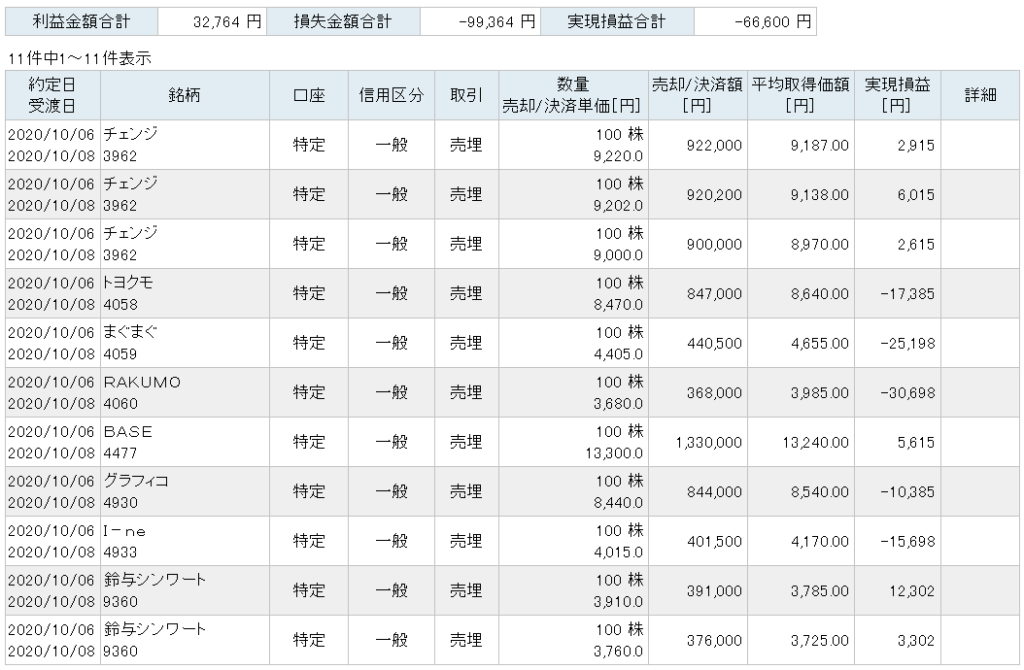The image size is (1024, 670).
Task: Click the 847,000 sale amount cell
Action: tap(697, 294)
